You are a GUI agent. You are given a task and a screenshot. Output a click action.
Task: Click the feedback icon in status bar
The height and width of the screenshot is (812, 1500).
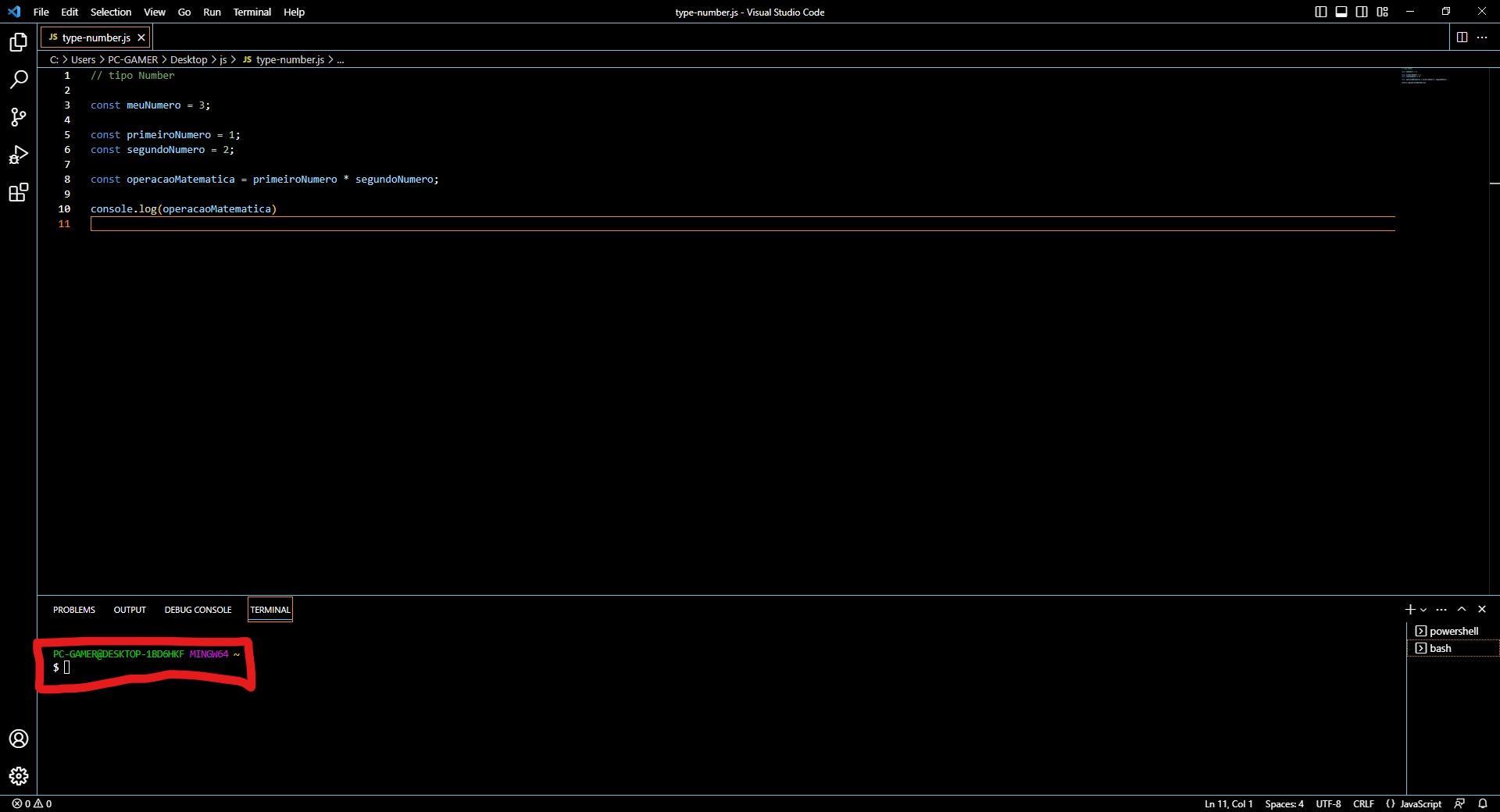(1459, 803)
